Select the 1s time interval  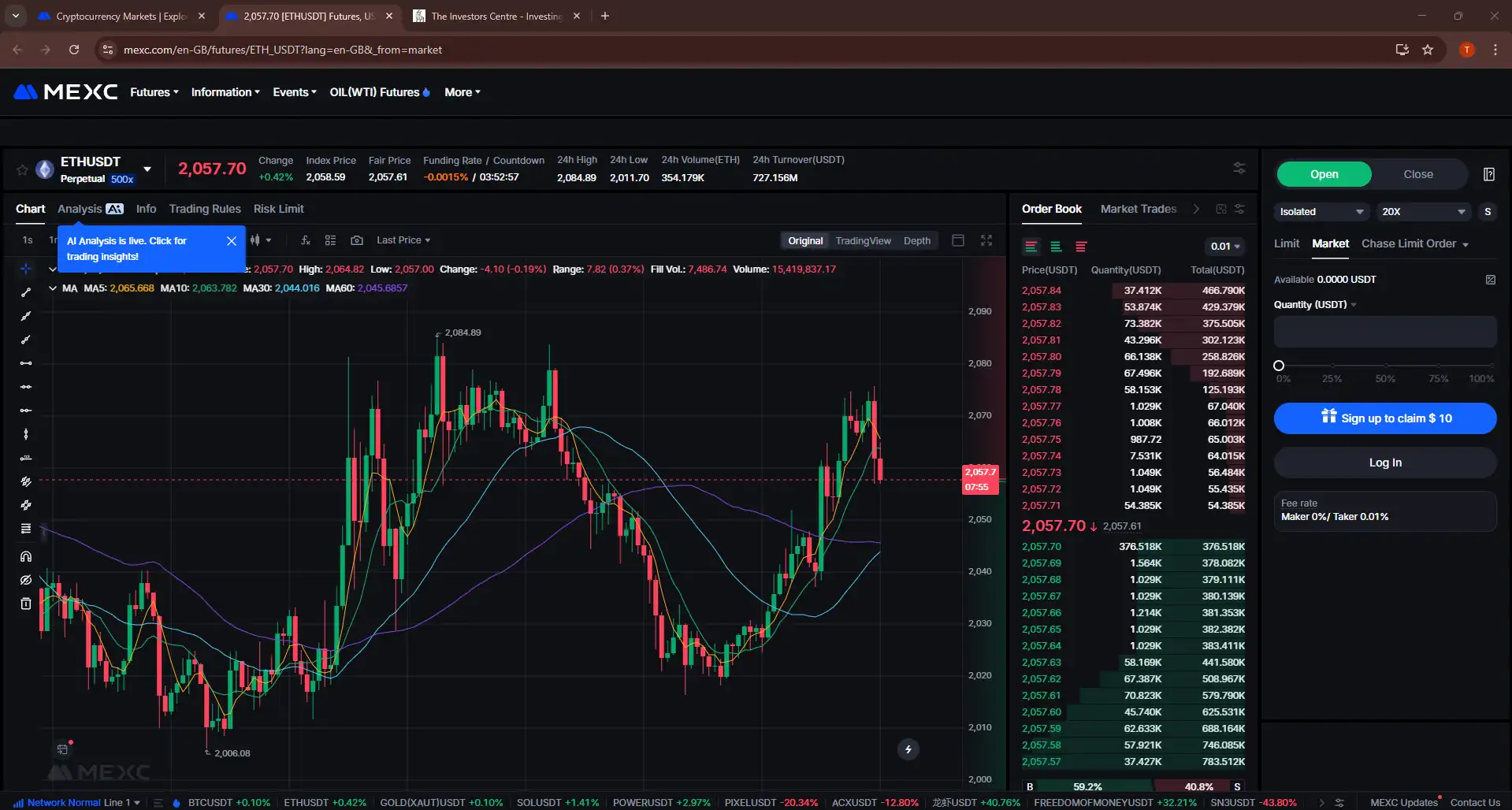point(28,240)
